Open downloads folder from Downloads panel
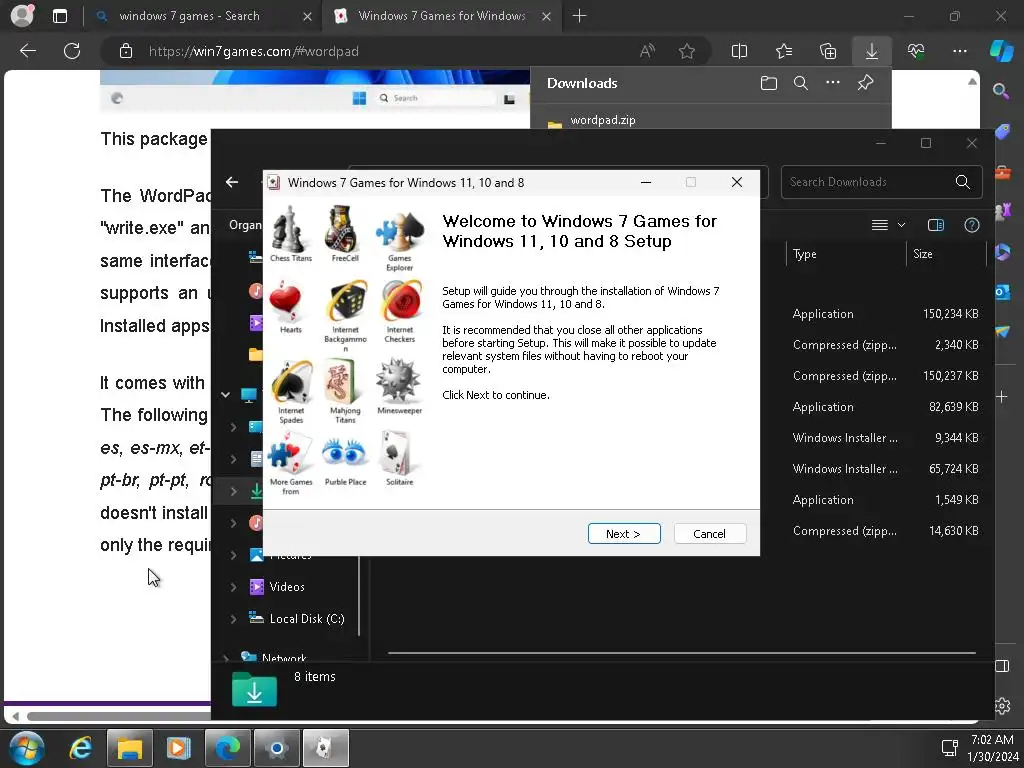The width and height of the screenshot is (1024, 768). pyautogui.click(x=769, y=83)
